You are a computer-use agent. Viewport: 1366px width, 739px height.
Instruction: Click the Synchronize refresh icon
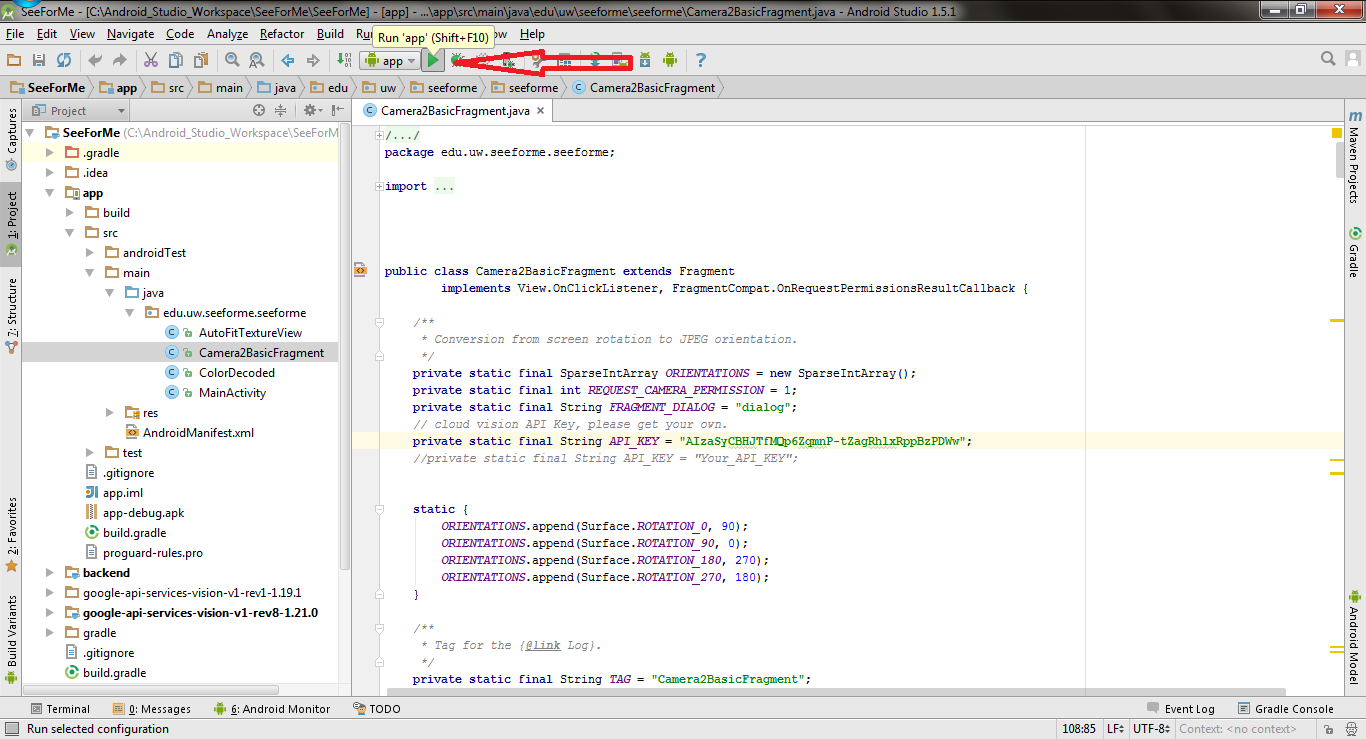pos(64,61)
